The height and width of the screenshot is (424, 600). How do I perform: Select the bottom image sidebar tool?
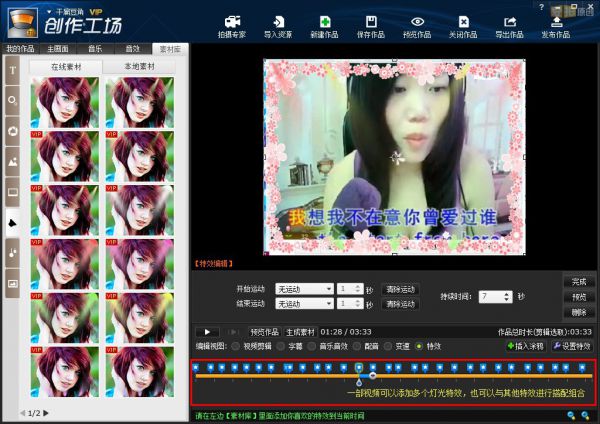click(13, 284)
